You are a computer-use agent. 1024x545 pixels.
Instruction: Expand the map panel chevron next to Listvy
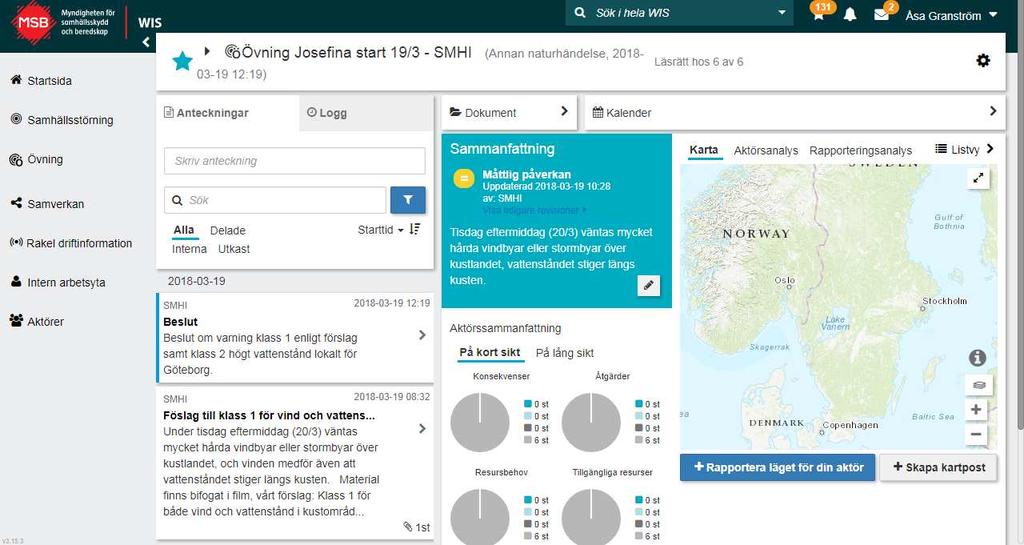point(991,149)
